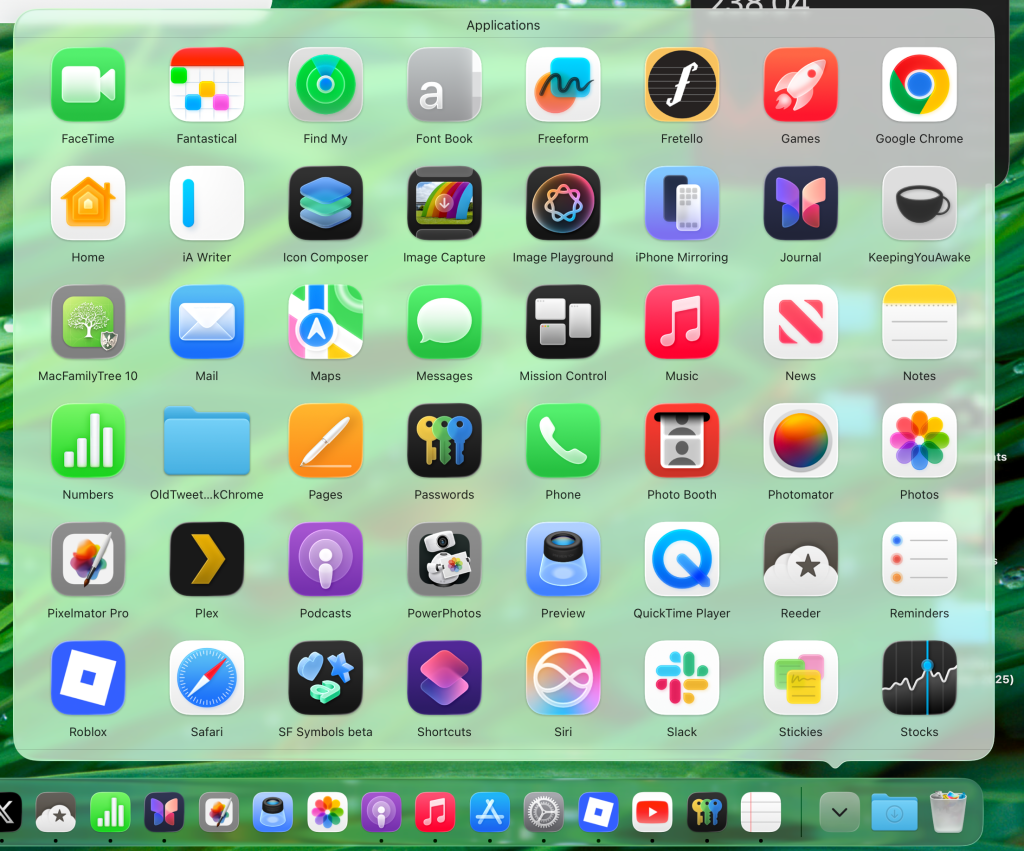This screenshot has height=851, width=1024.
Task: Launch Photo Booth
Action: pos(681,441)
